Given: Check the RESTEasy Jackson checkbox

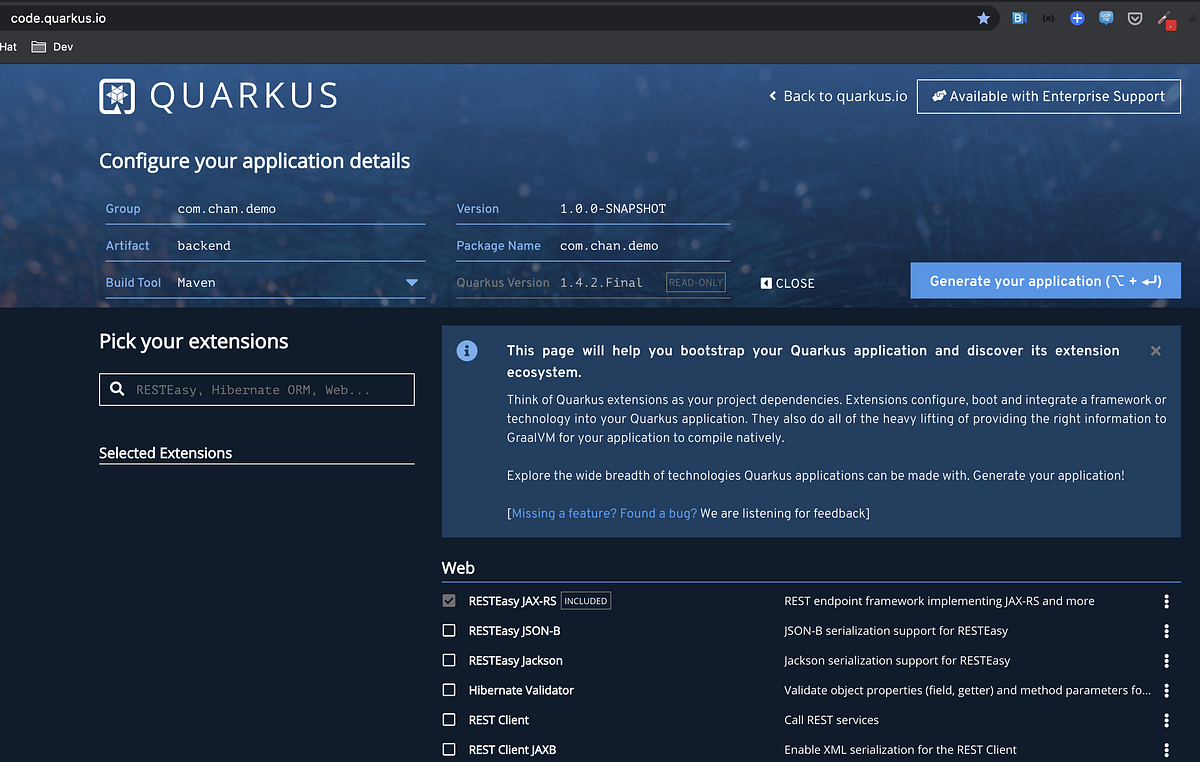Looking at the screenshot, I should (x=448, y=660).
